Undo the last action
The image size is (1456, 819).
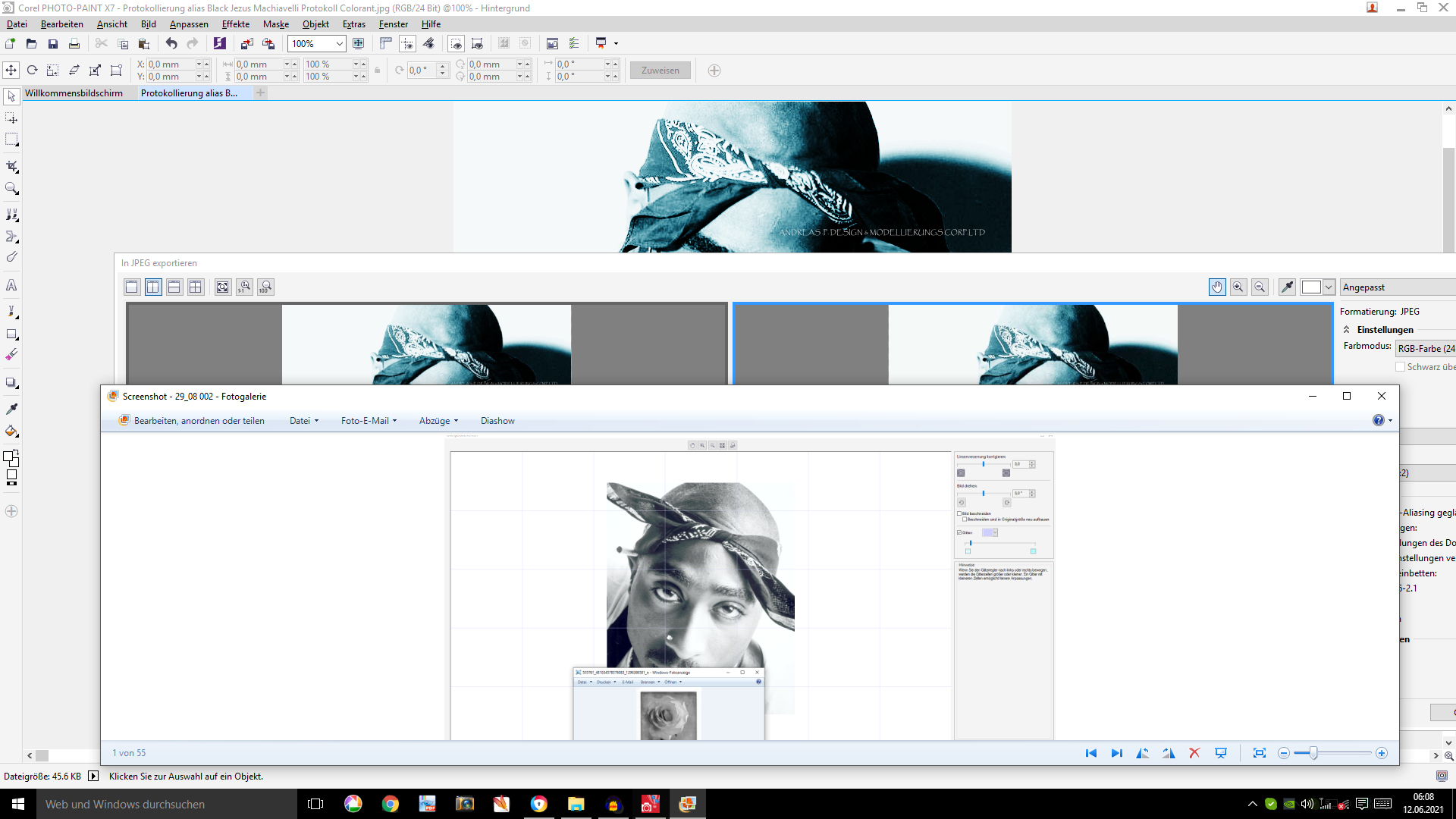point(171,43)
